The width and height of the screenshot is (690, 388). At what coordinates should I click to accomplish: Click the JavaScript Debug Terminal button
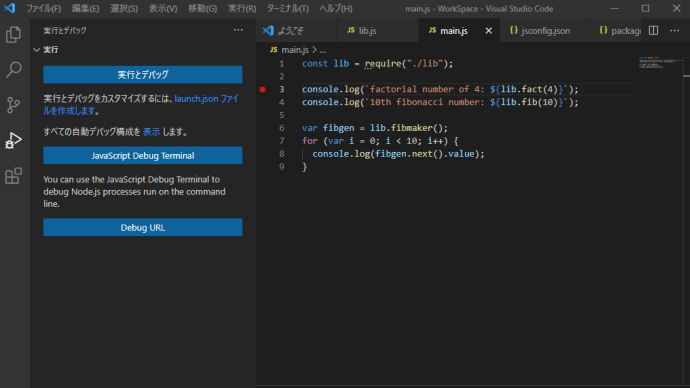(143, 156)
